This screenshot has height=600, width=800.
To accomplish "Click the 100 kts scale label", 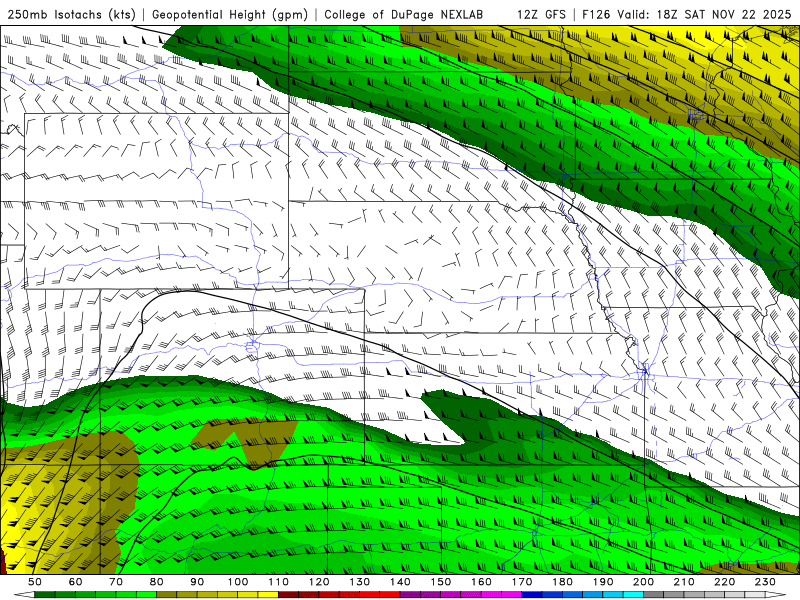I will point(238,582).
